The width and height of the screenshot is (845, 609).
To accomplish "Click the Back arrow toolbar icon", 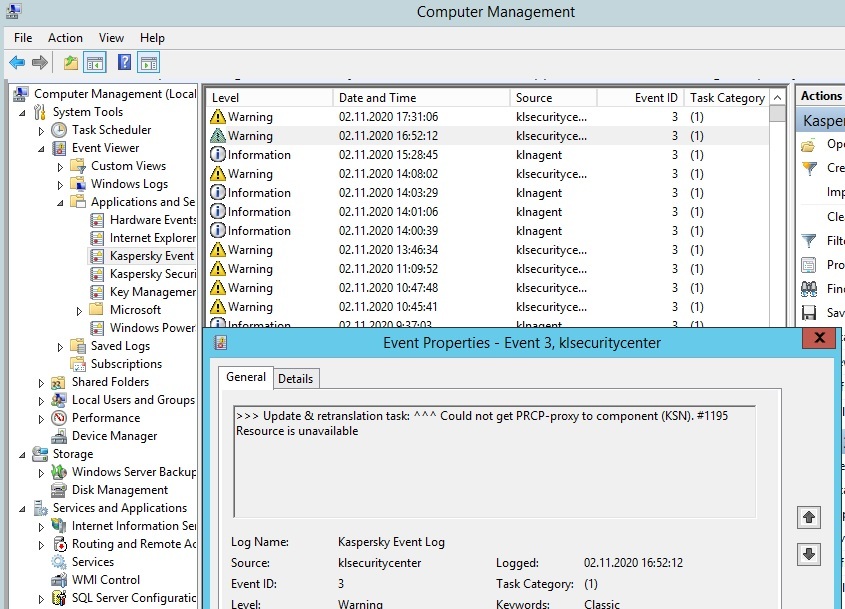I will tap(16, 63).
